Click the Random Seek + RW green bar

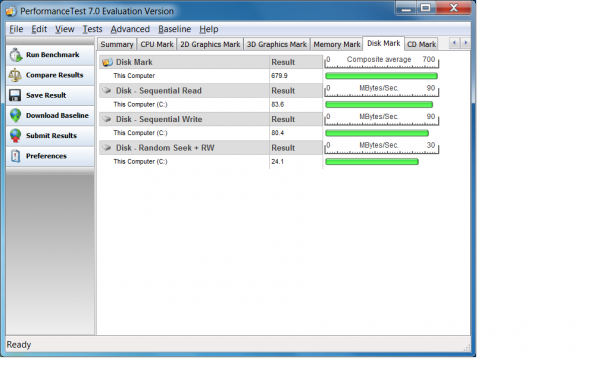pos(372,162)
